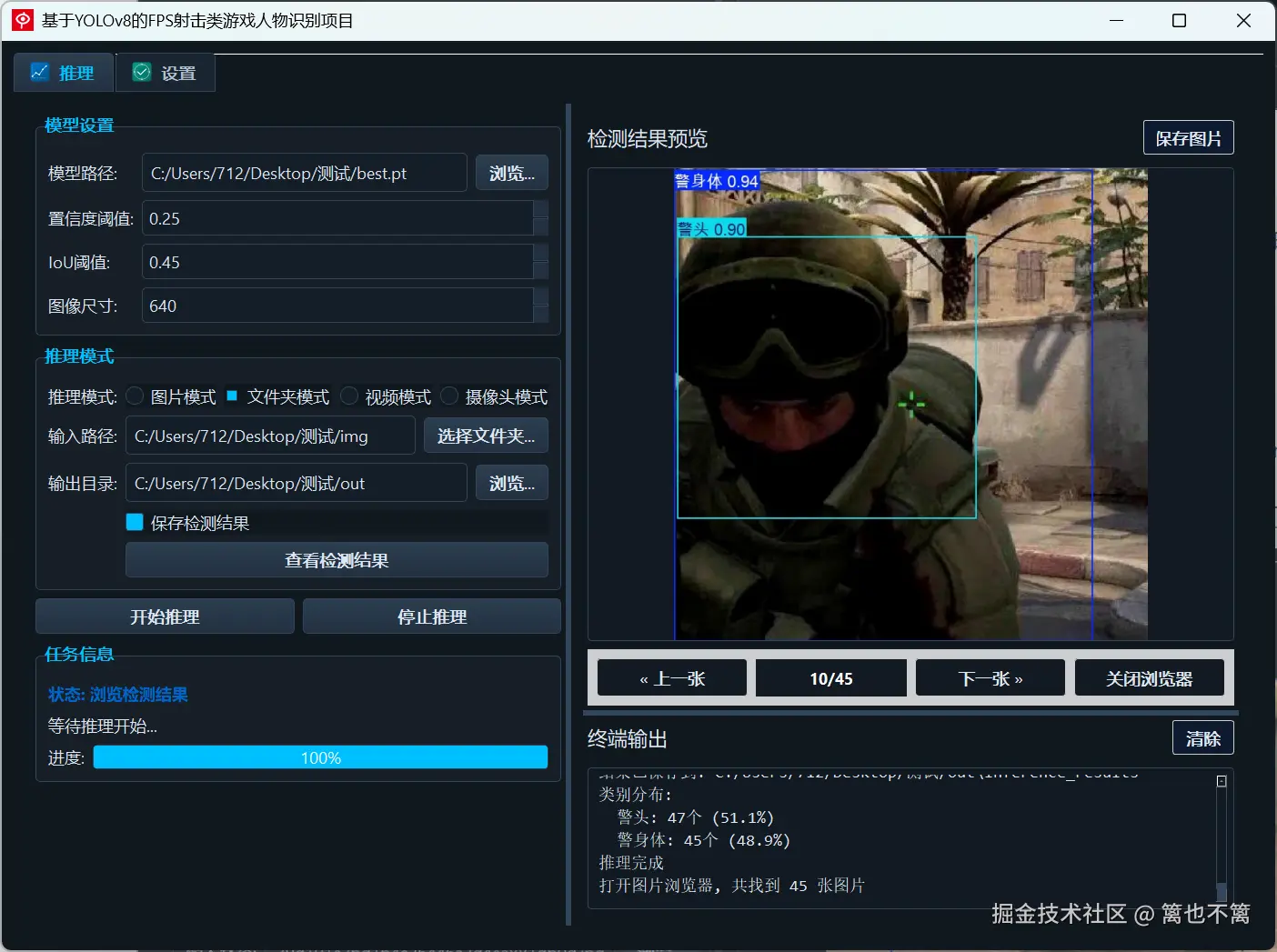Click the detection result preview image
Viewport: 1277px width, 952px height.
[x=910, y=404]
